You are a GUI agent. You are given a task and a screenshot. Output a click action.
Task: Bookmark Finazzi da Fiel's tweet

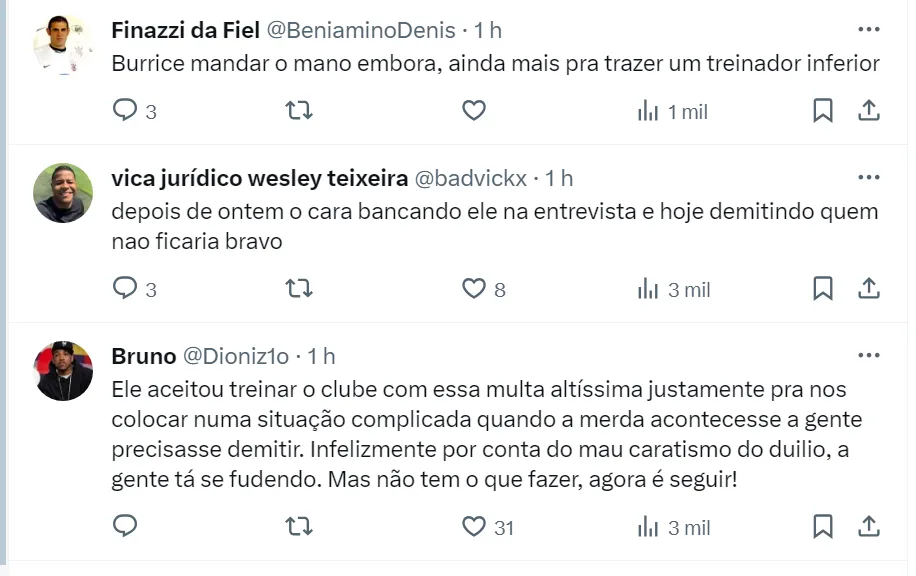(823, 111)
